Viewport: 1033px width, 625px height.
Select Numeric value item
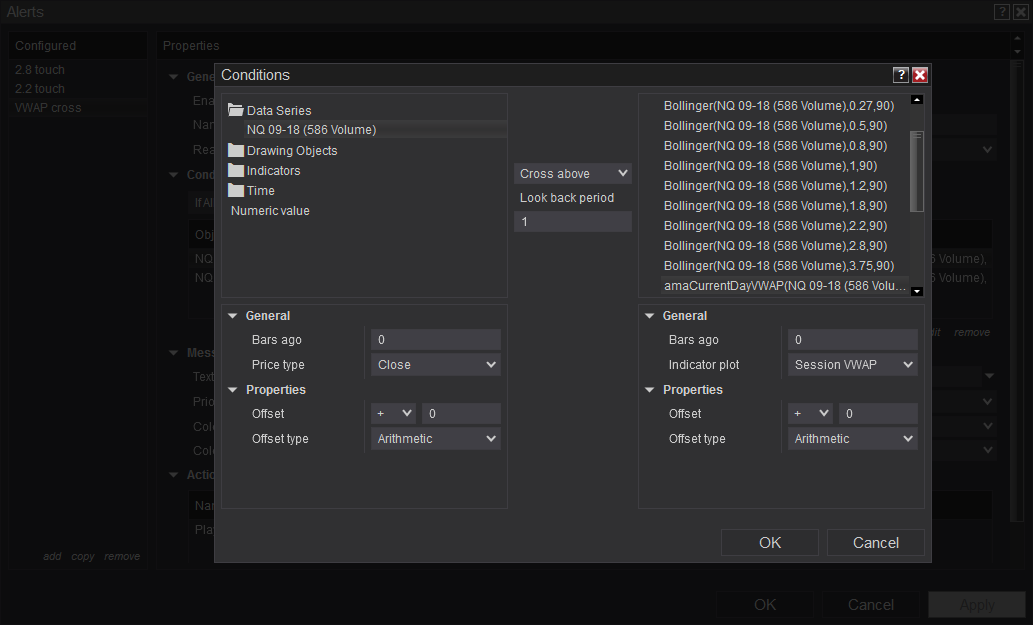[270, 211]
